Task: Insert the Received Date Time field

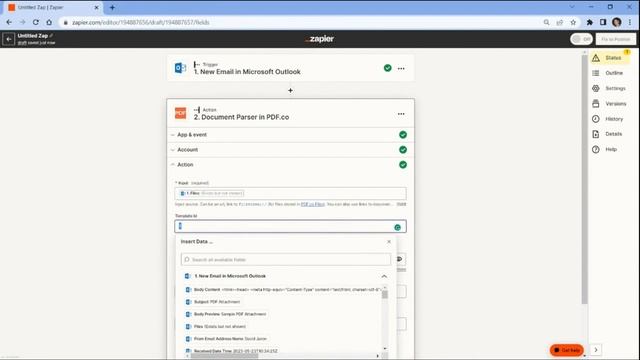Action: (x=231, y=351)
